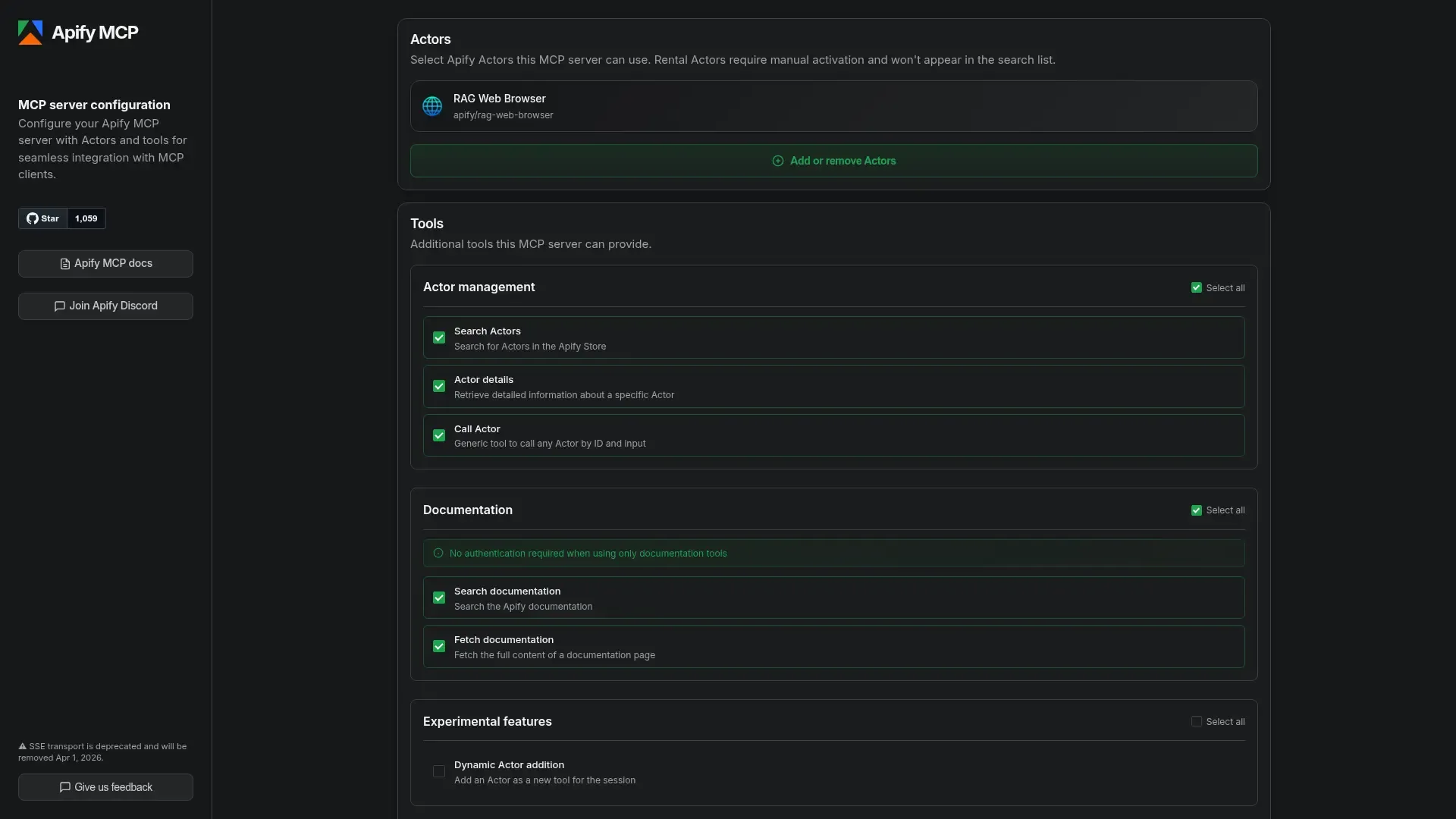Viewport: 1456px width, 819px height.
Task: Uncheck Search documentation tool
Action: click(x=439, y=598)
